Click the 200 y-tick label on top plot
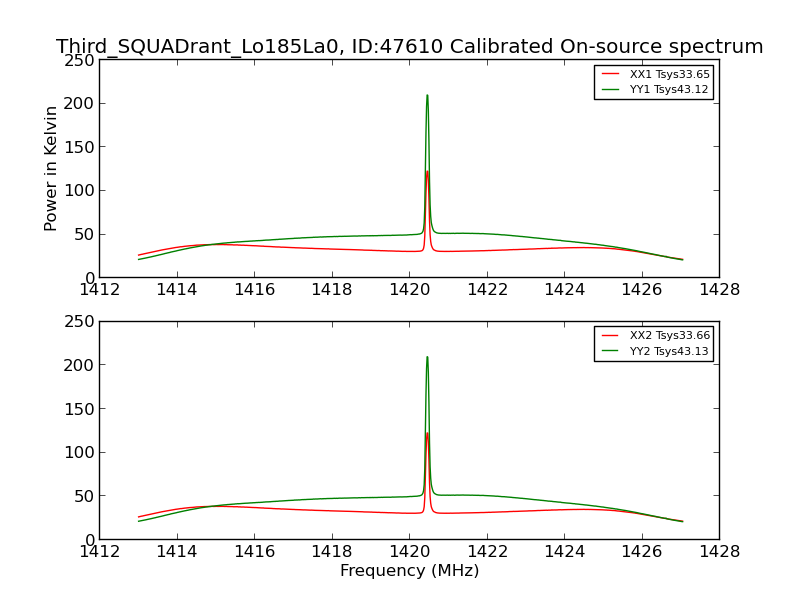 79,104
